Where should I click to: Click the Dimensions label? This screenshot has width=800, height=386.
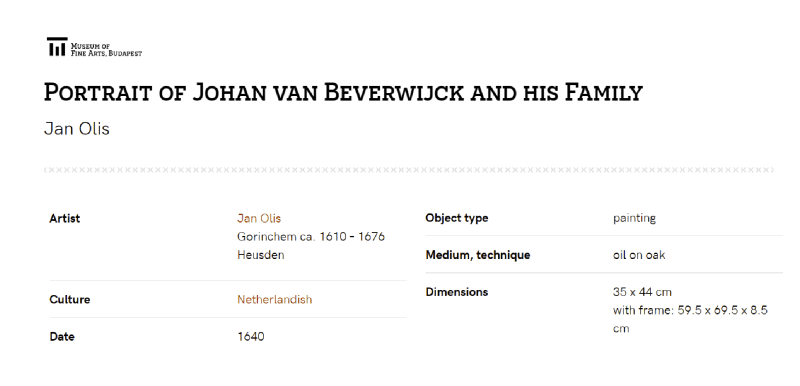457,292
